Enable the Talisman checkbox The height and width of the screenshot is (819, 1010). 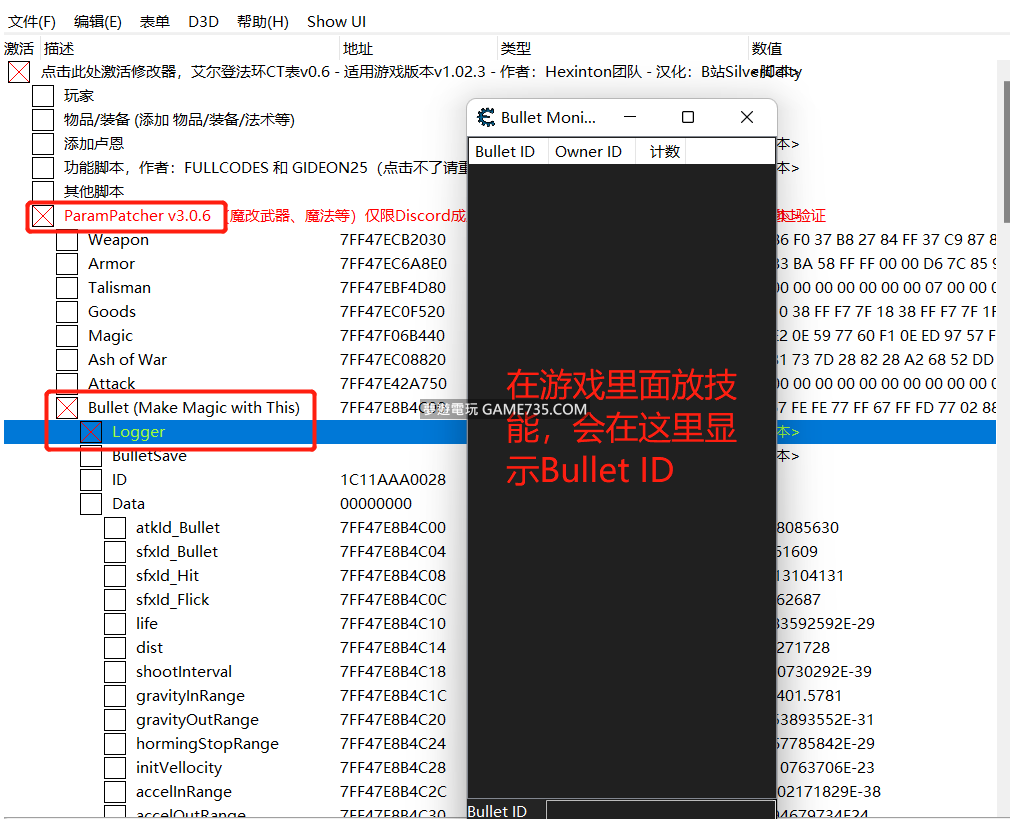point(67,287)
